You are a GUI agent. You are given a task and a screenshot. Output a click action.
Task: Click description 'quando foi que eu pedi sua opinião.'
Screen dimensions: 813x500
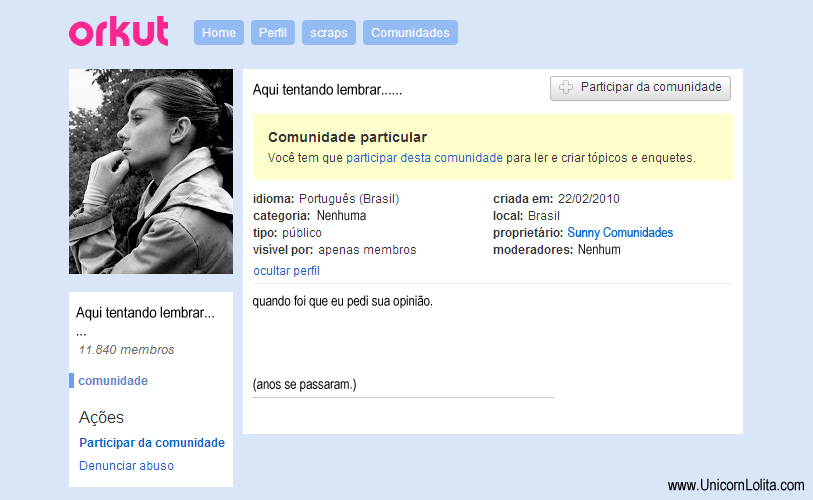343,301
